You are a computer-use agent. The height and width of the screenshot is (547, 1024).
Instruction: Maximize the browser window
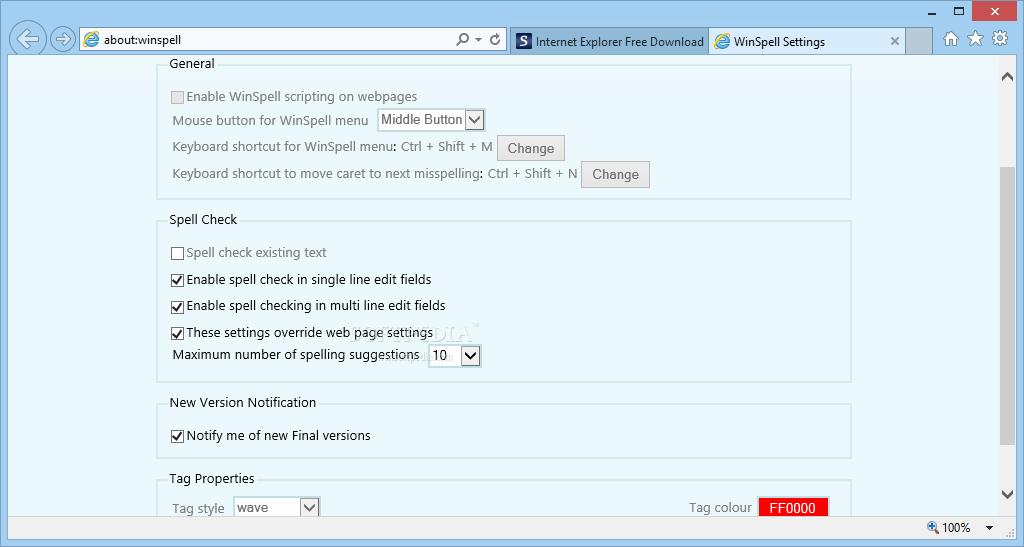(x=959, y=11)
